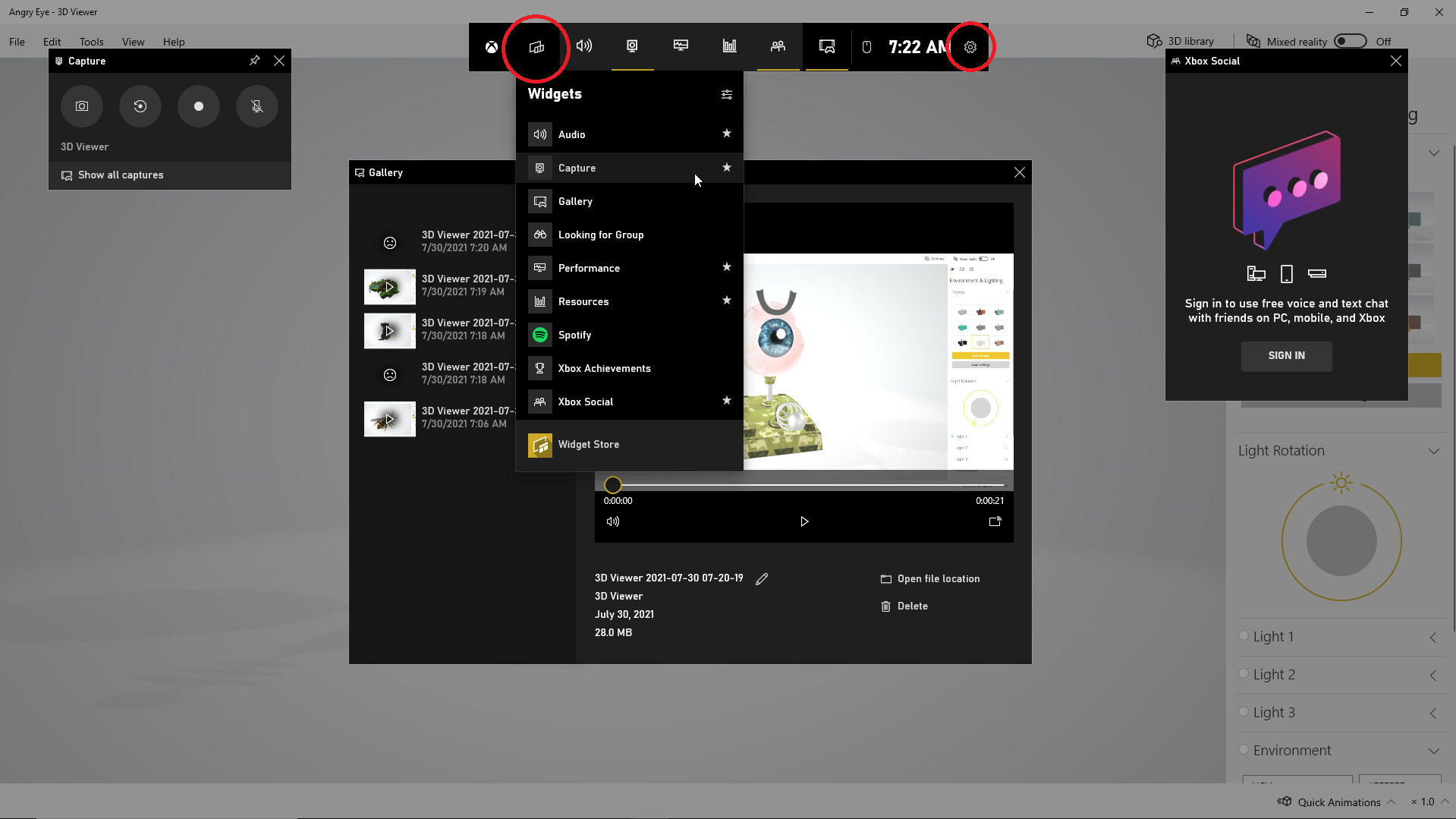The width and height of the screenshot is (1456, 819).
Task: Select Xbox Achievements widget
Action: coord(630,368)
